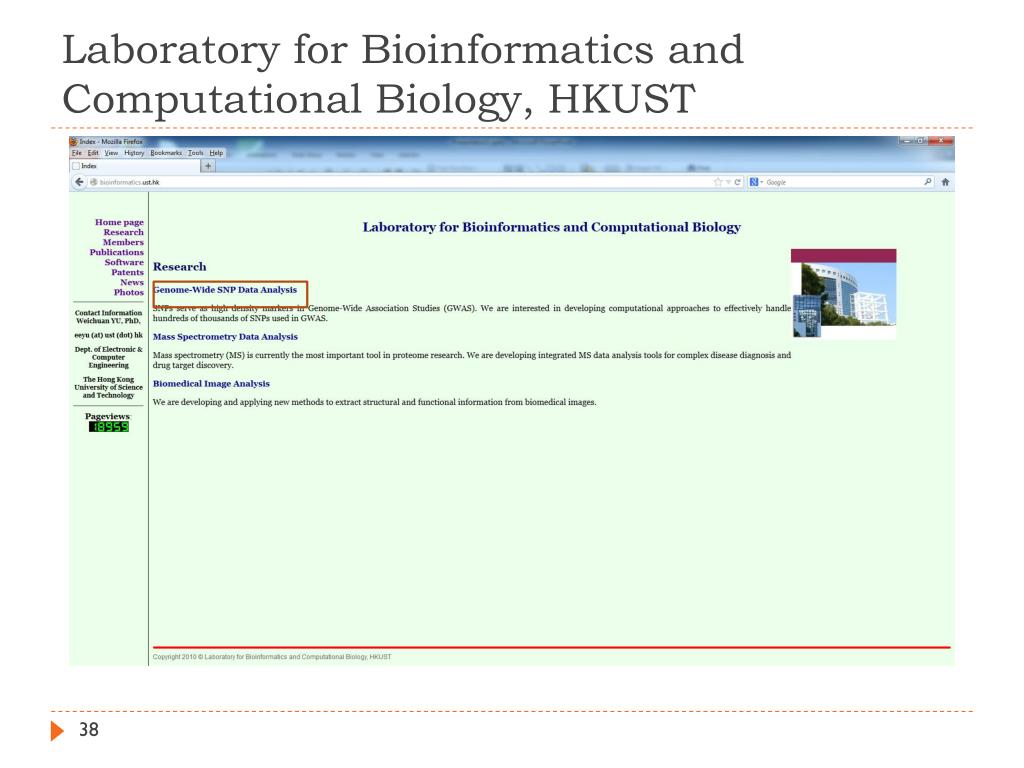The height and width of the screenshot is (768, 1024).
Task: Reload the page using the refresh icon
Action: (x=737, y=182)
